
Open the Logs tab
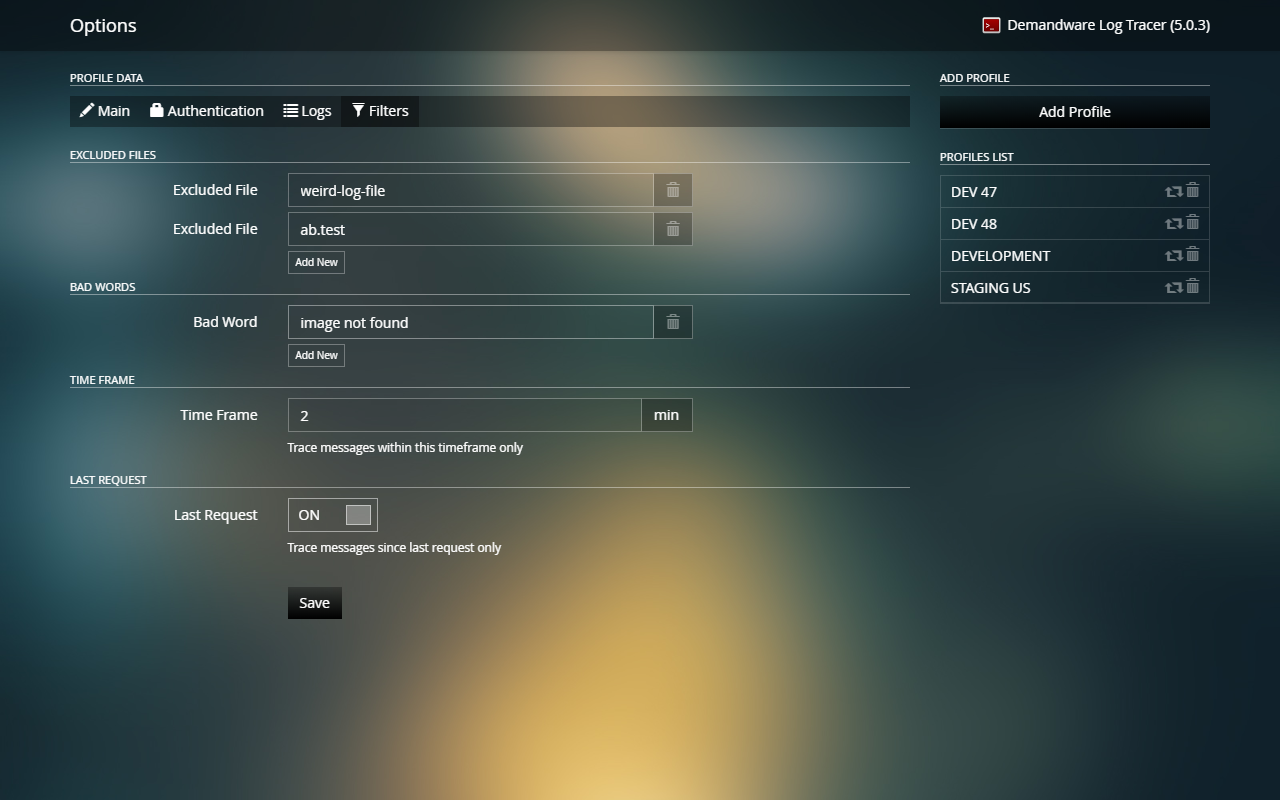307,111
